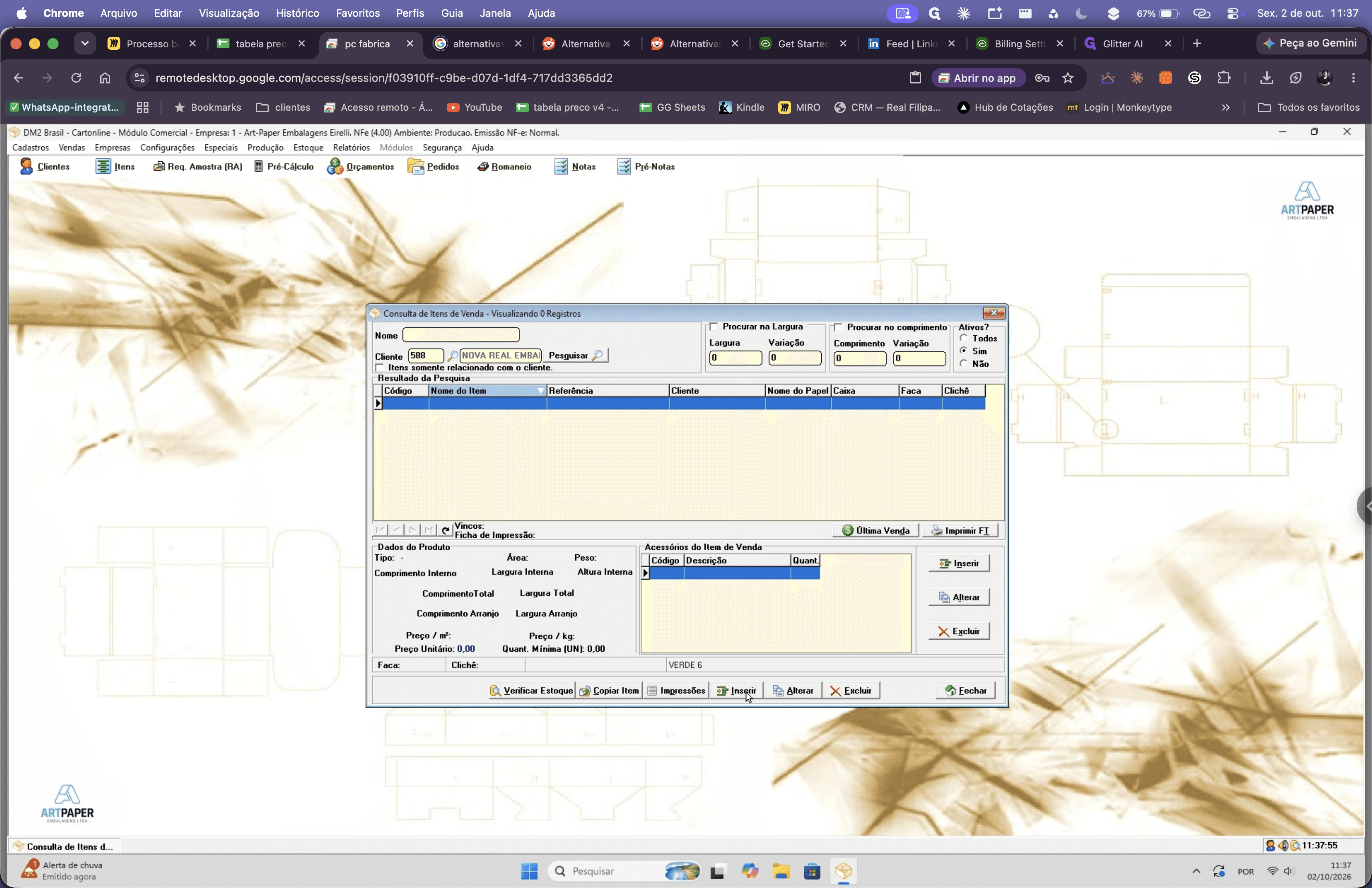Enable Procurar na Largura checkbox

[714, 327]
